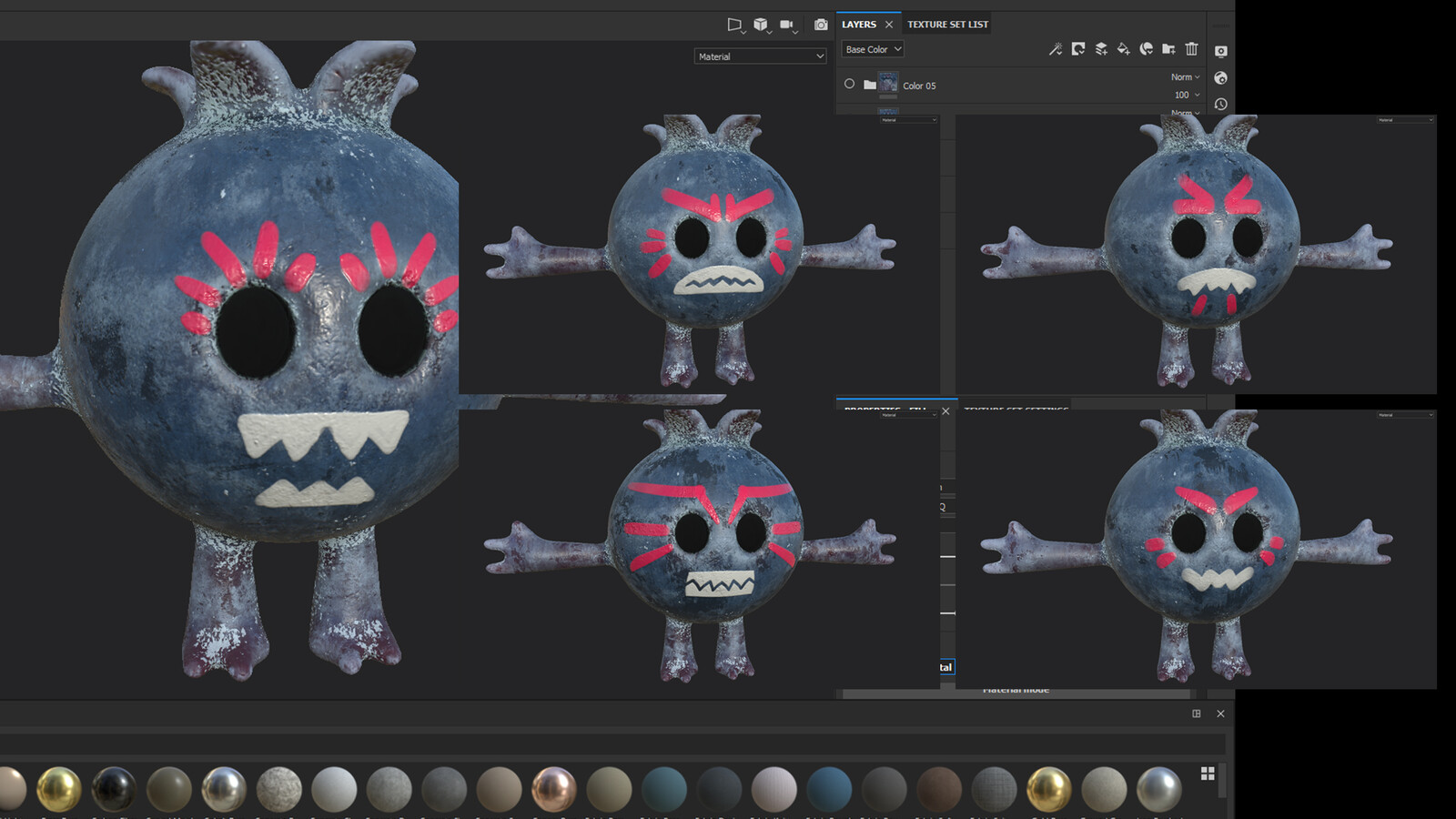Screen dimensions: 1456x819
Task: Delete the layer with trash icon
Action: tap(1192, 49)
